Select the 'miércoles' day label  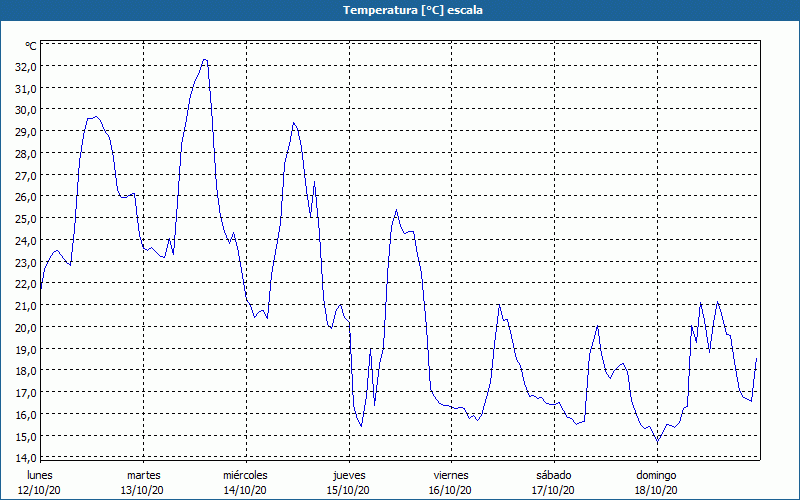245,475
